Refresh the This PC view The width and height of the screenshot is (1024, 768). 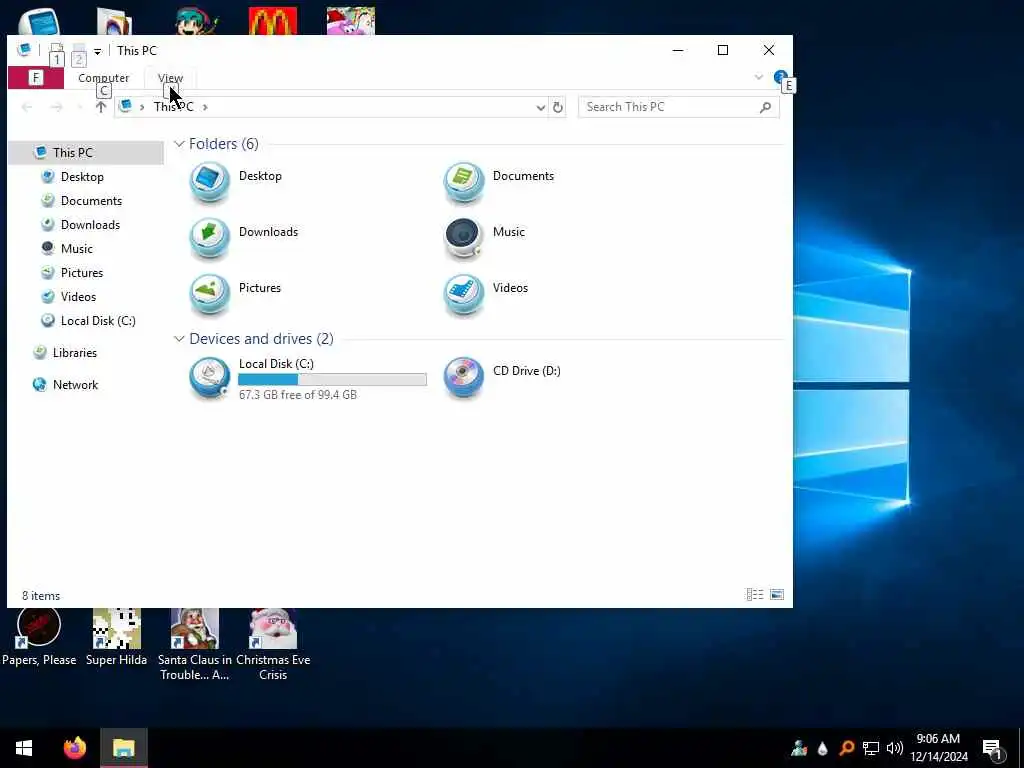tap(558, 107)
